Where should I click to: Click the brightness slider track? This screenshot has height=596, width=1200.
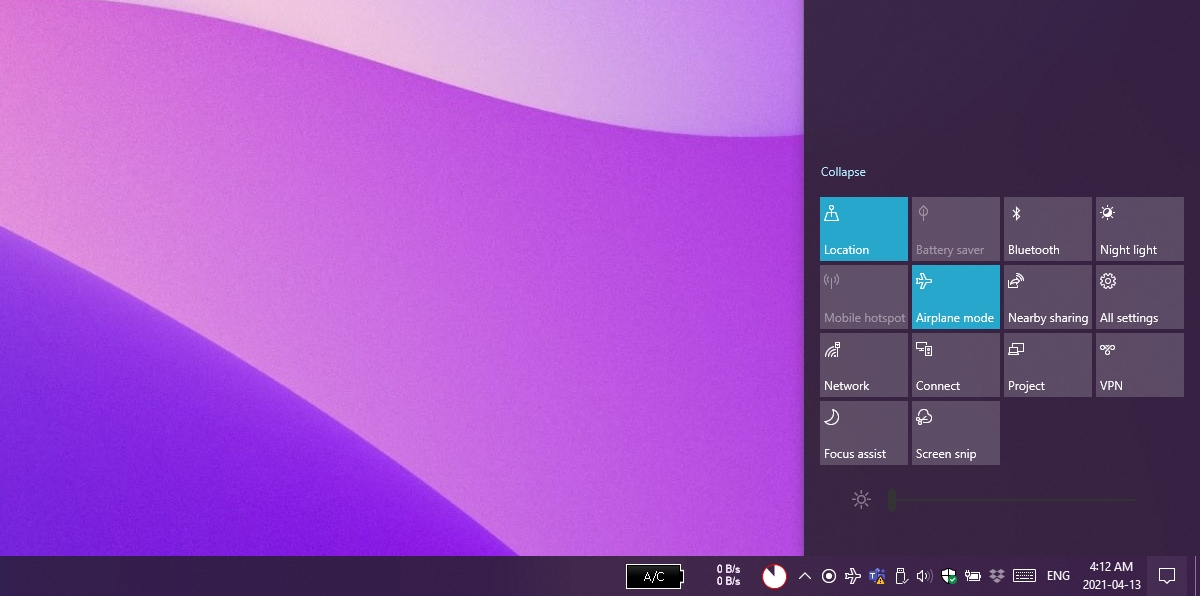point(1012,499)
